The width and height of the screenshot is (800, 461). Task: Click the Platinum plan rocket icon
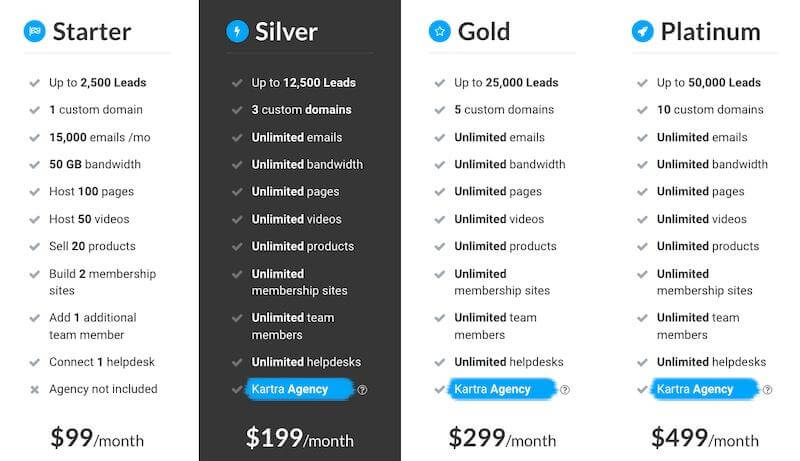642,31
